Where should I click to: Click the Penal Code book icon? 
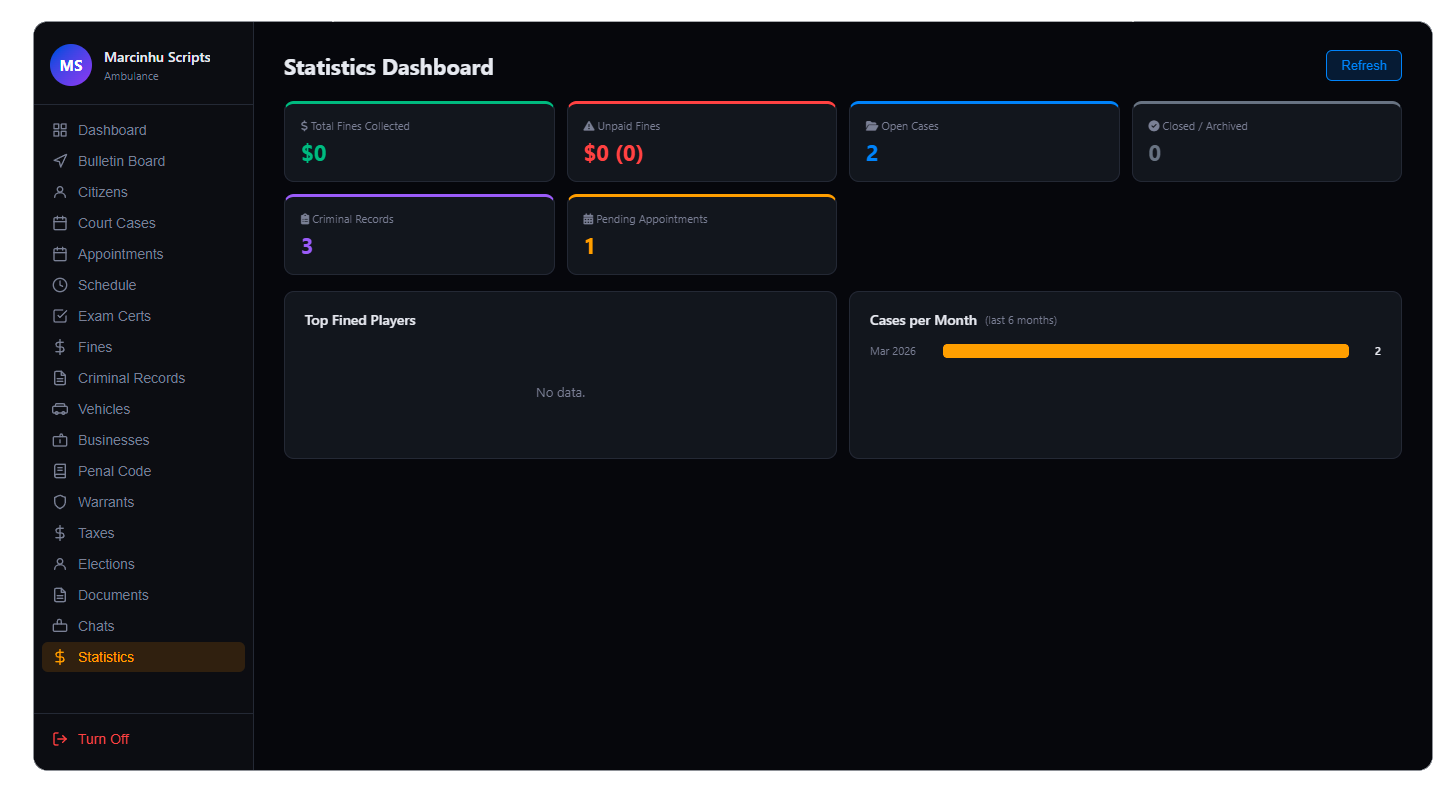click(60, 471)
